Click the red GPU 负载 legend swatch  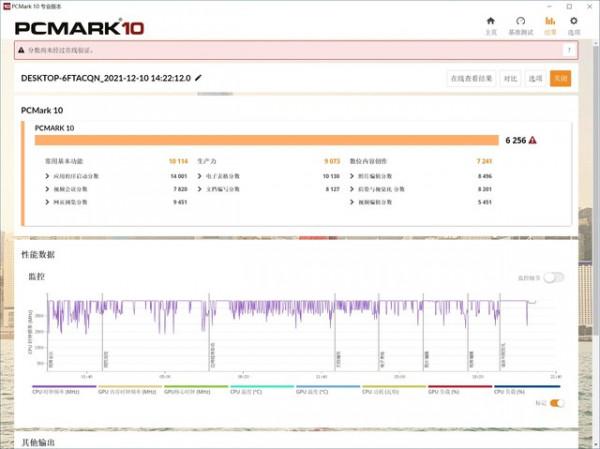click(x=459, y=386)
